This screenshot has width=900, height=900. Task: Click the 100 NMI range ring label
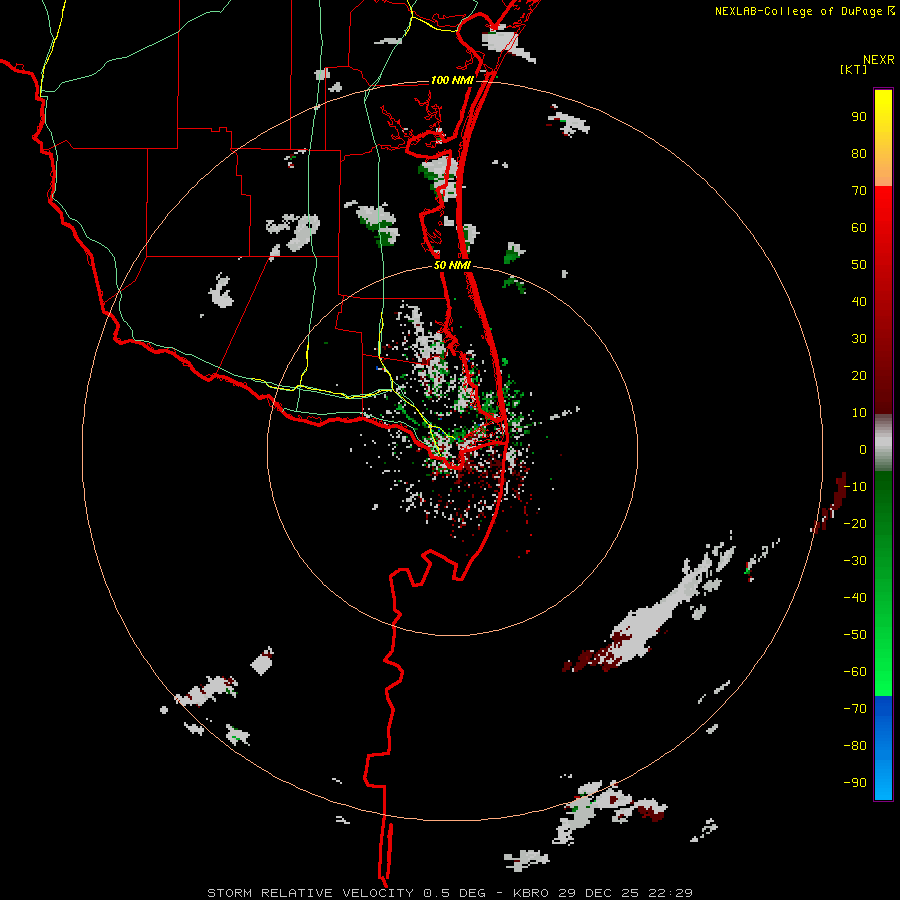coord(452,80)
